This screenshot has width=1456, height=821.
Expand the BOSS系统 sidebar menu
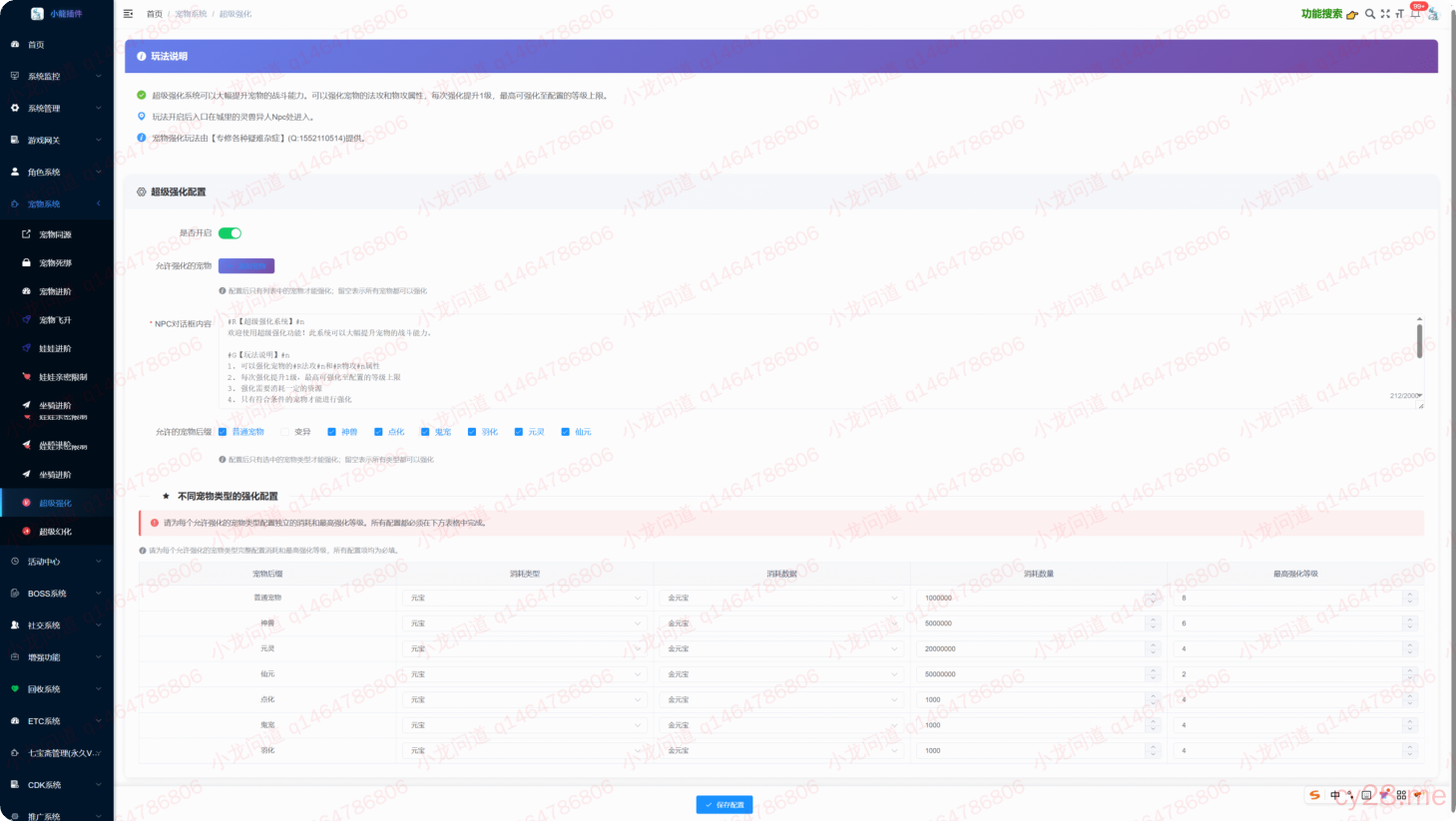(56, 594)
